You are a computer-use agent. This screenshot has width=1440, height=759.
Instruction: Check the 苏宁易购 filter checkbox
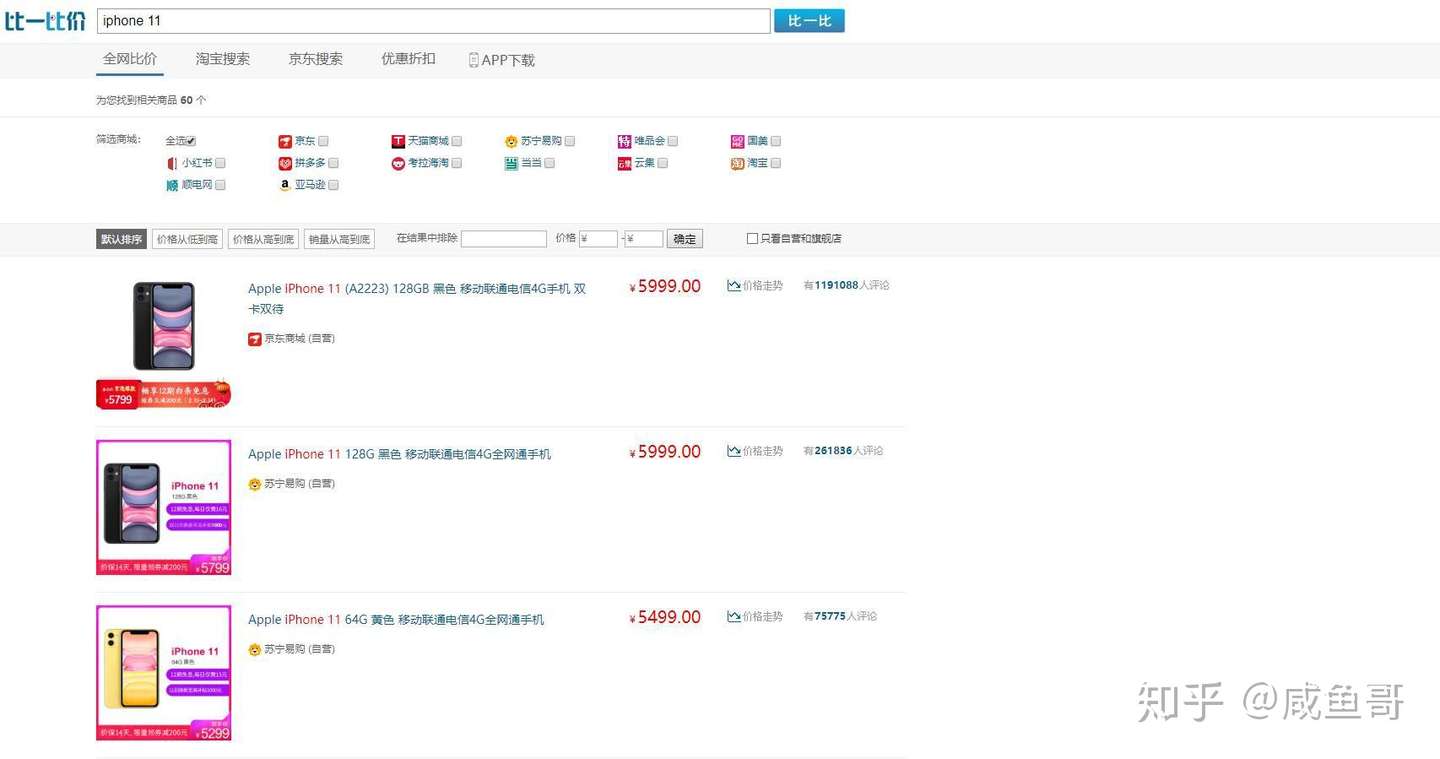(x=570, y=141)
